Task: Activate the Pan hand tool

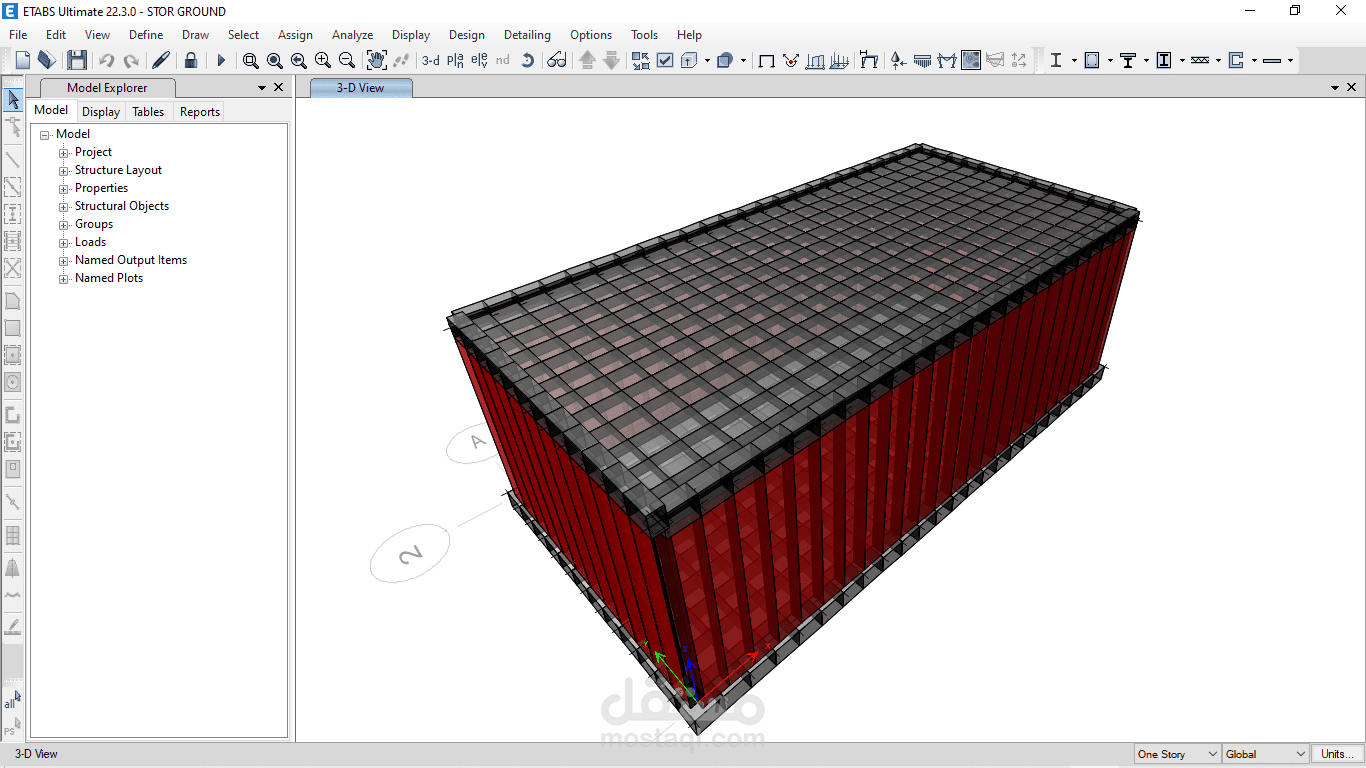Action: point(377,60)
